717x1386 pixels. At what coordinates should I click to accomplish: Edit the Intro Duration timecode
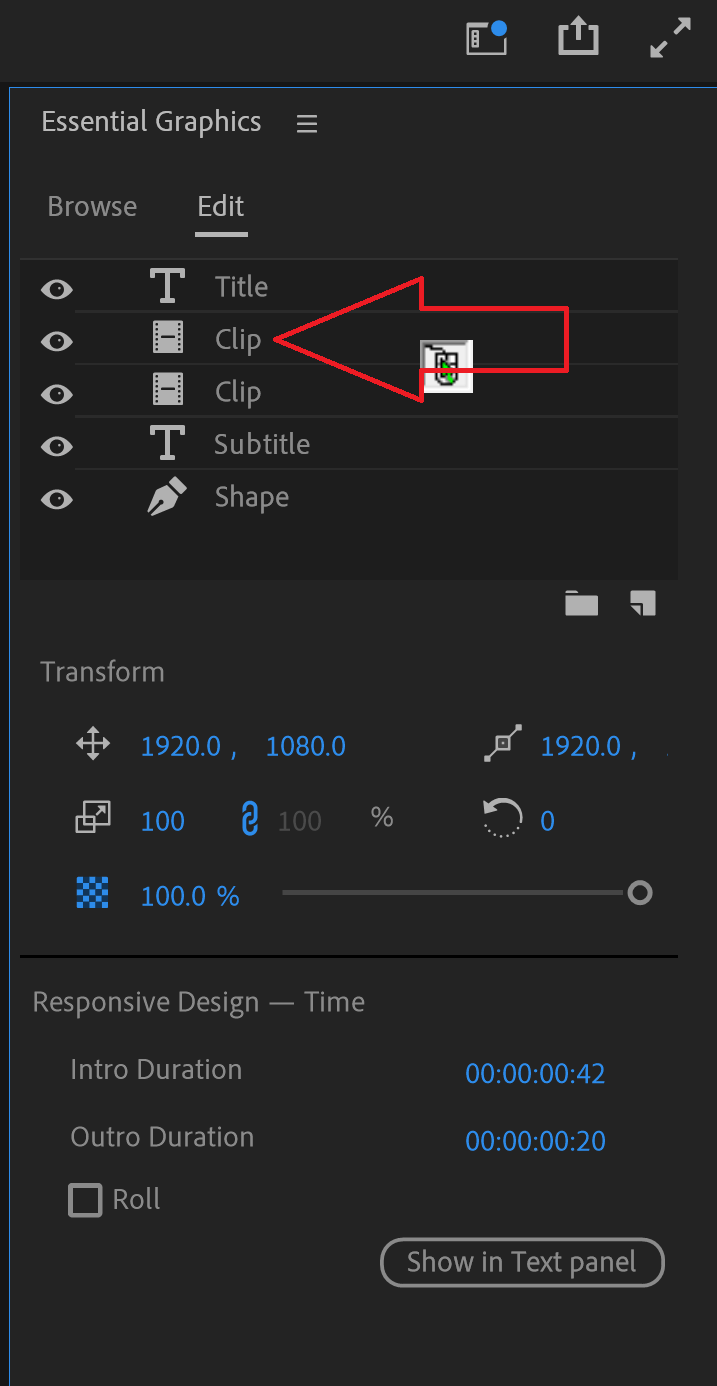point(535,1073)
